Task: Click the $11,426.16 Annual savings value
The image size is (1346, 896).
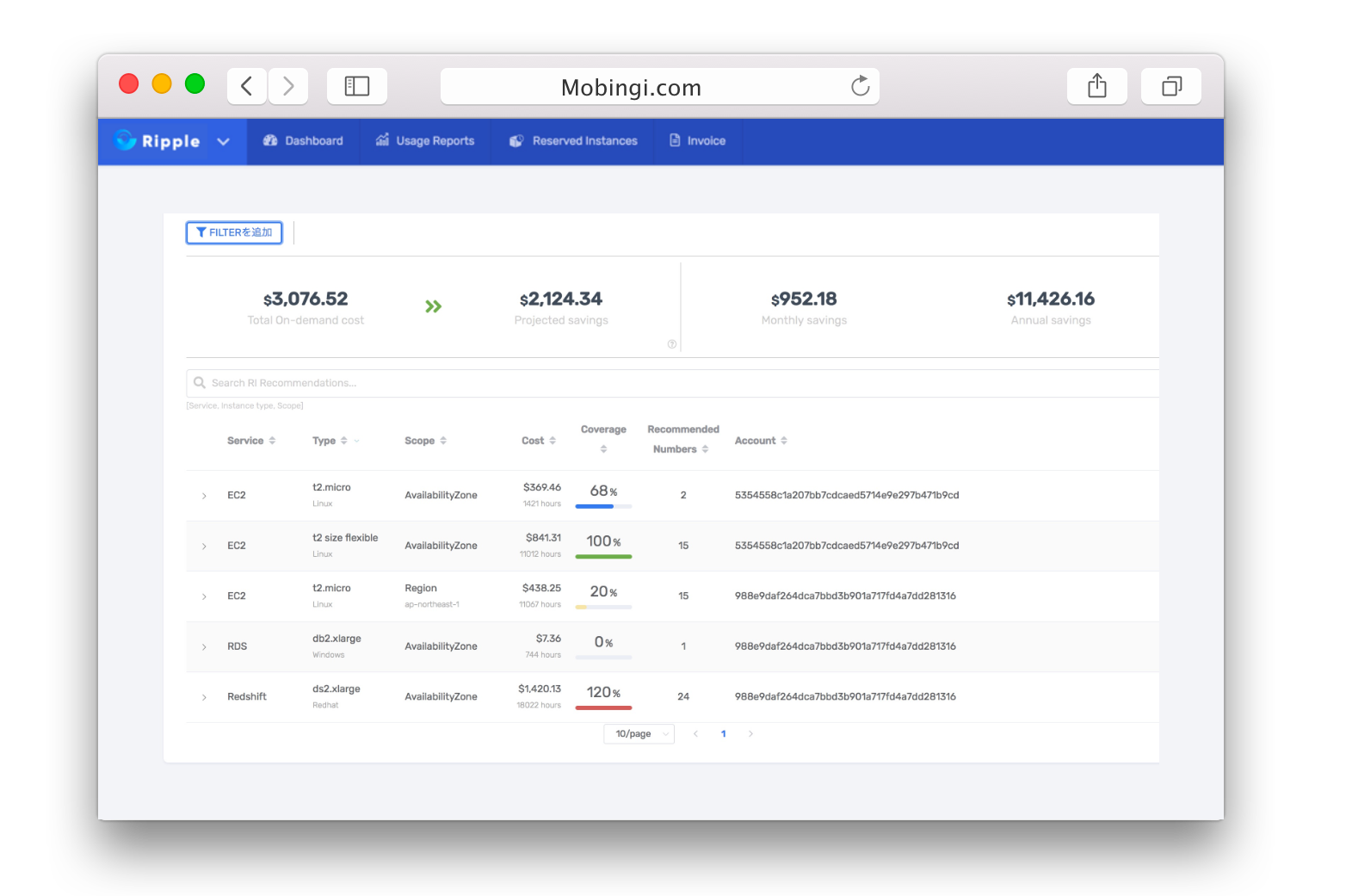Action: tap(1051, 299)
